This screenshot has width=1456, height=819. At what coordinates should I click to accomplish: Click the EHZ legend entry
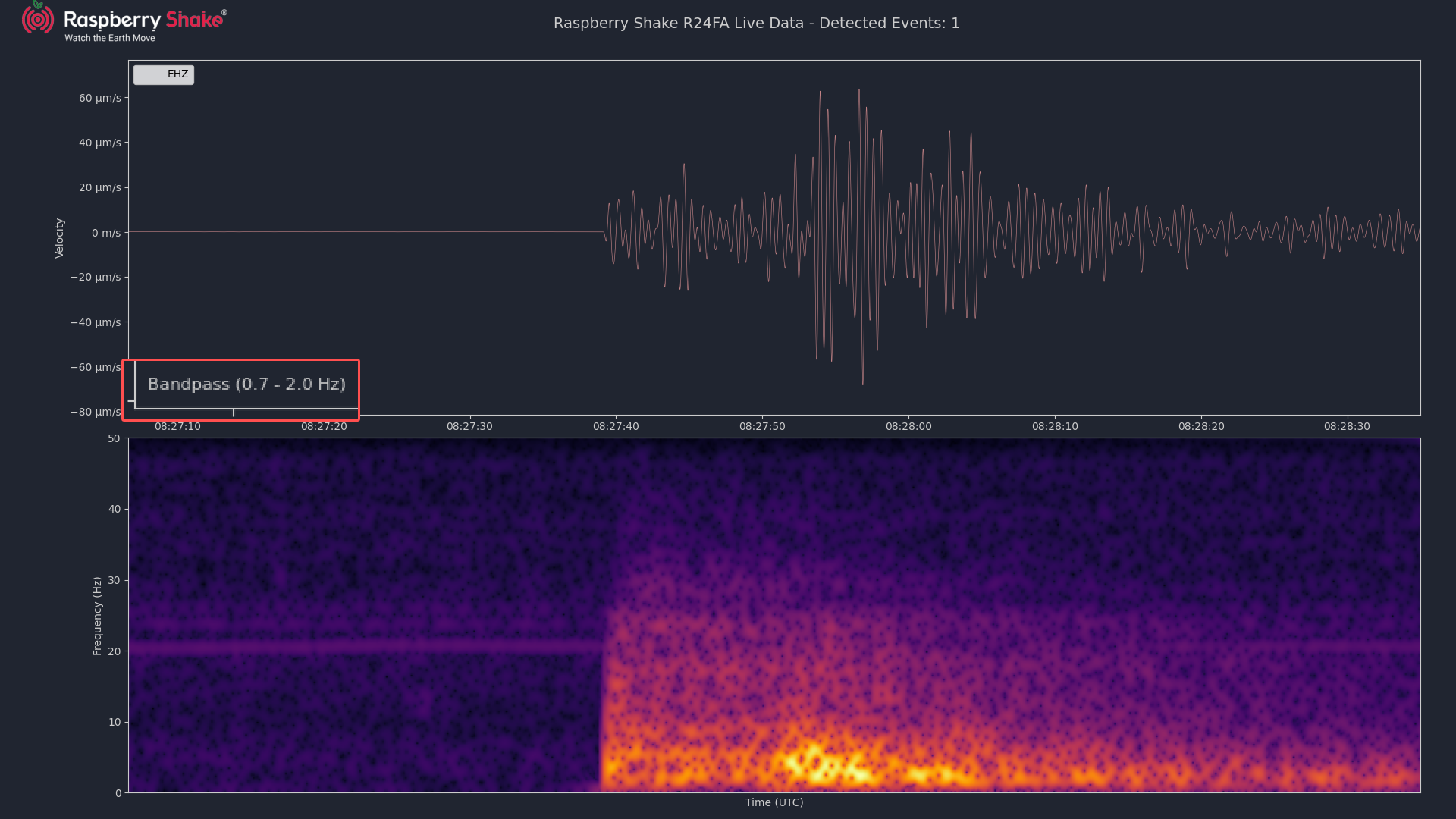[x=164, y=74]
